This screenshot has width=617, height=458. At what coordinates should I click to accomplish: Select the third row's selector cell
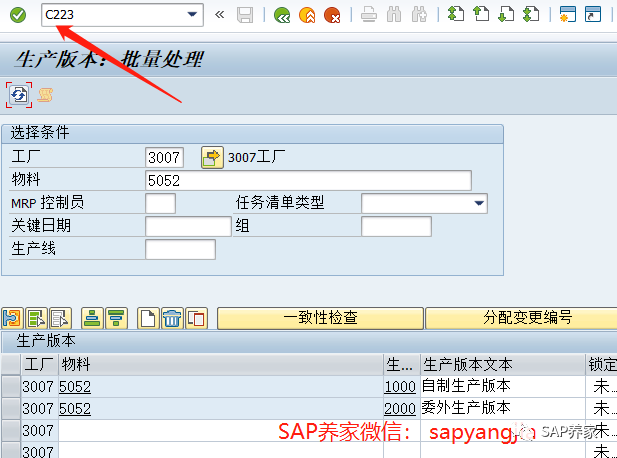point(11,430)
